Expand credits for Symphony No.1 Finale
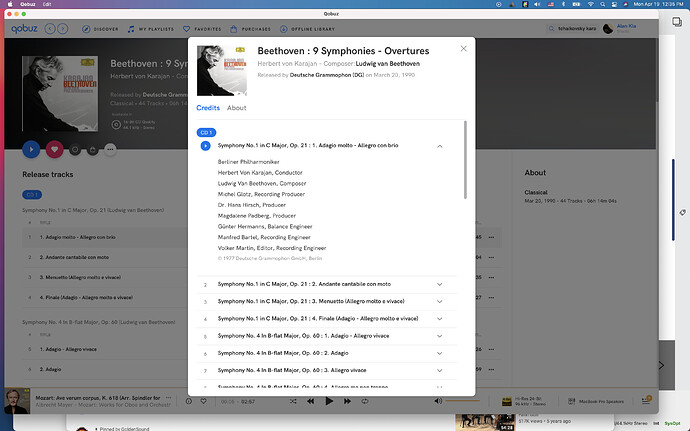Screen dimensions: 690x431 [440, 319]
